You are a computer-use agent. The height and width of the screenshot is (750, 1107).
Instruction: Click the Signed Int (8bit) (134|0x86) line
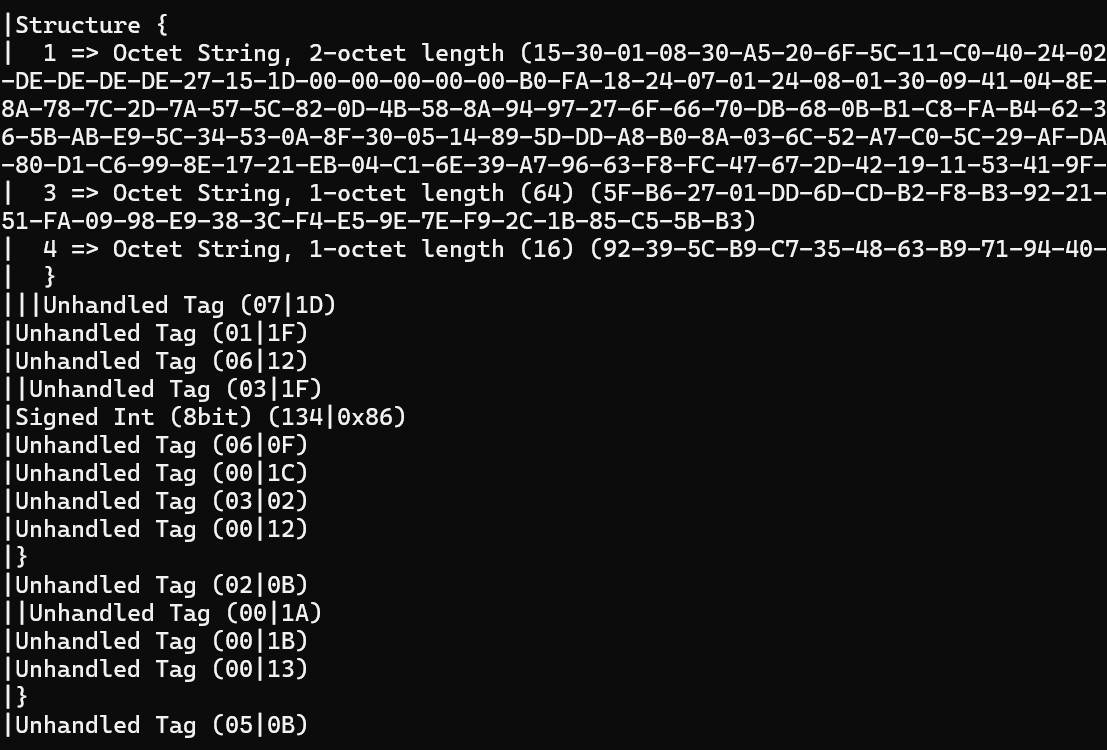[x=210, y=417]
